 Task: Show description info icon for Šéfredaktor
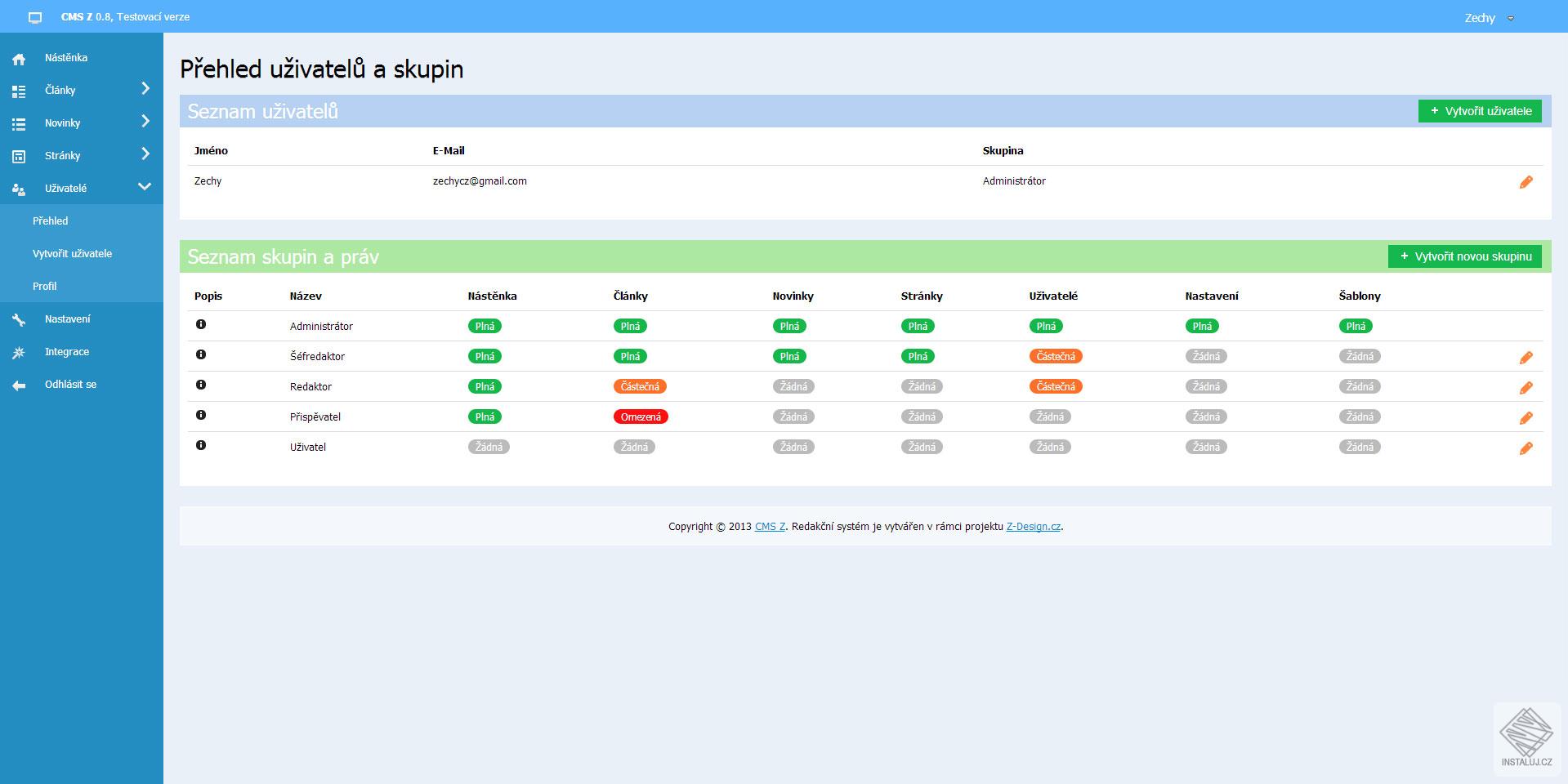tap(201, 354)
